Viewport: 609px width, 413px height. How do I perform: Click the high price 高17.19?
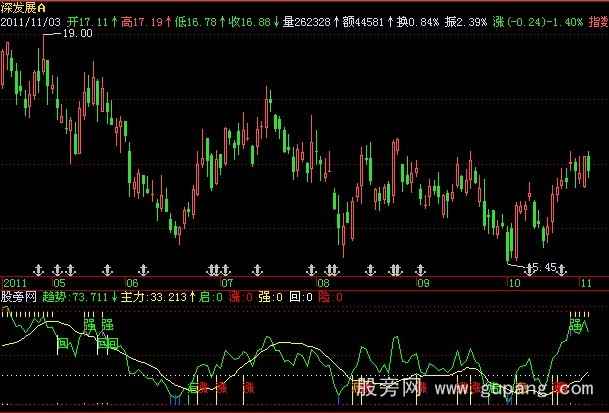coord(142,22)
